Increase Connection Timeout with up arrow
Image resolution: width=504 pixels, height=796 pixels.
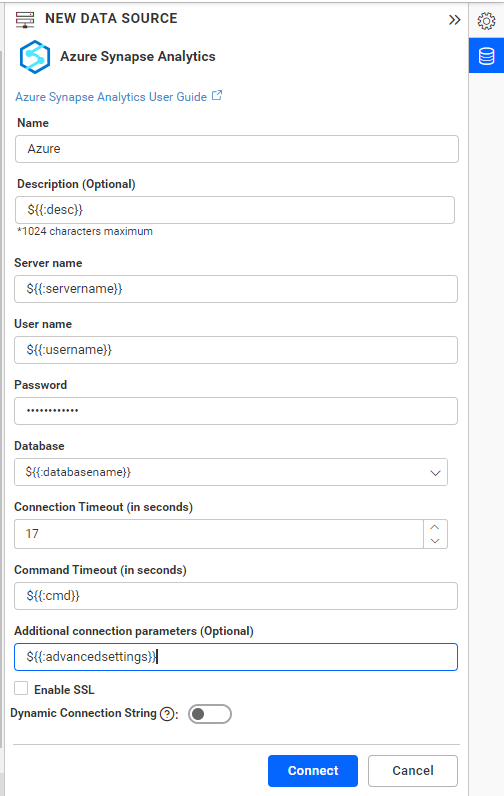(435, 527)
